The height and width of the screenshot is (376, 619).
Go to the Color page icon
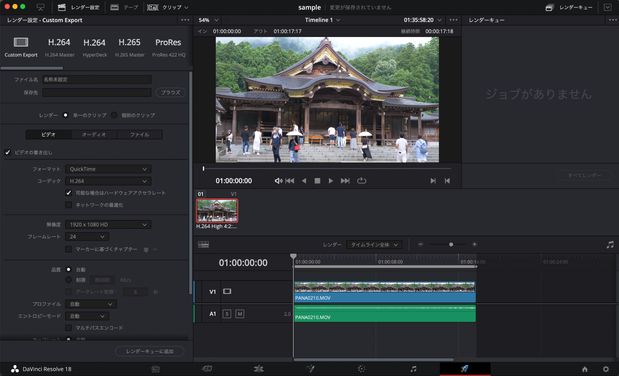point(362,369)
